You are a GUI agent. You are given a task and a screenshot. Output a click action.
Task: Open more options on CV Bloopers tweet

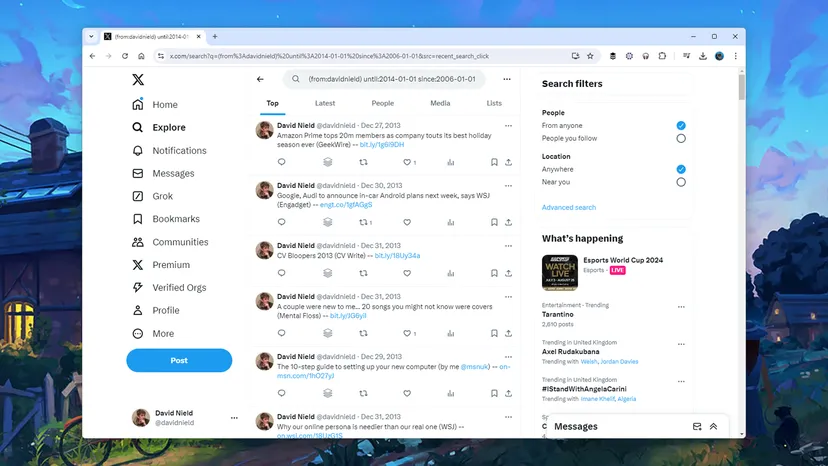click(x=509, y=246)
